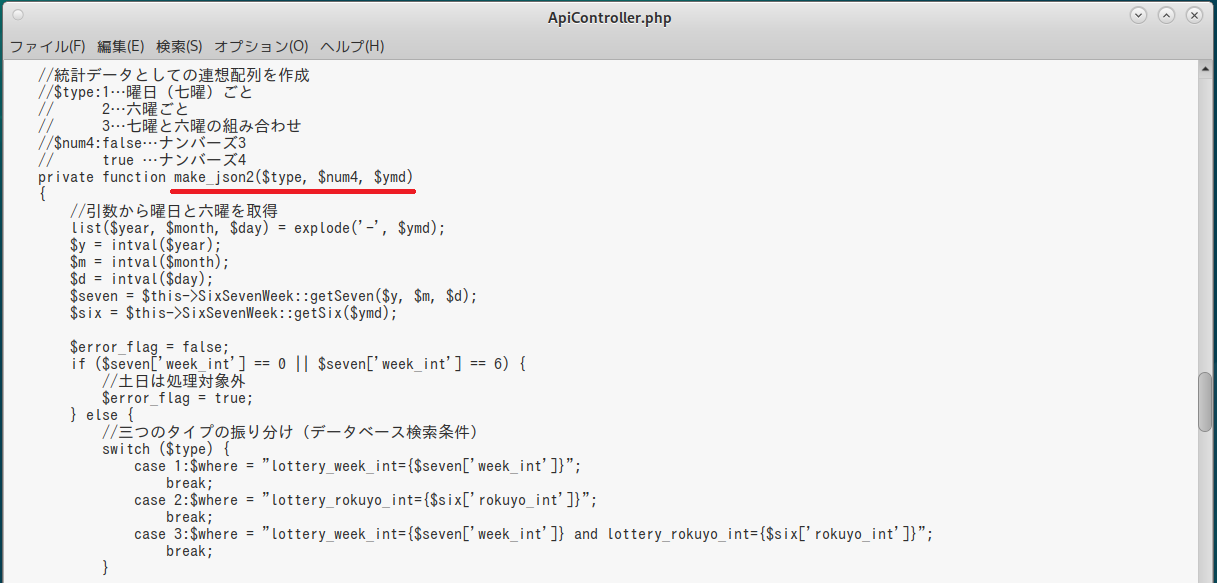This screenshot has width=1217, height=583.
Task: Click the comment 土日は処理対象外
Action: click(174, 381)
